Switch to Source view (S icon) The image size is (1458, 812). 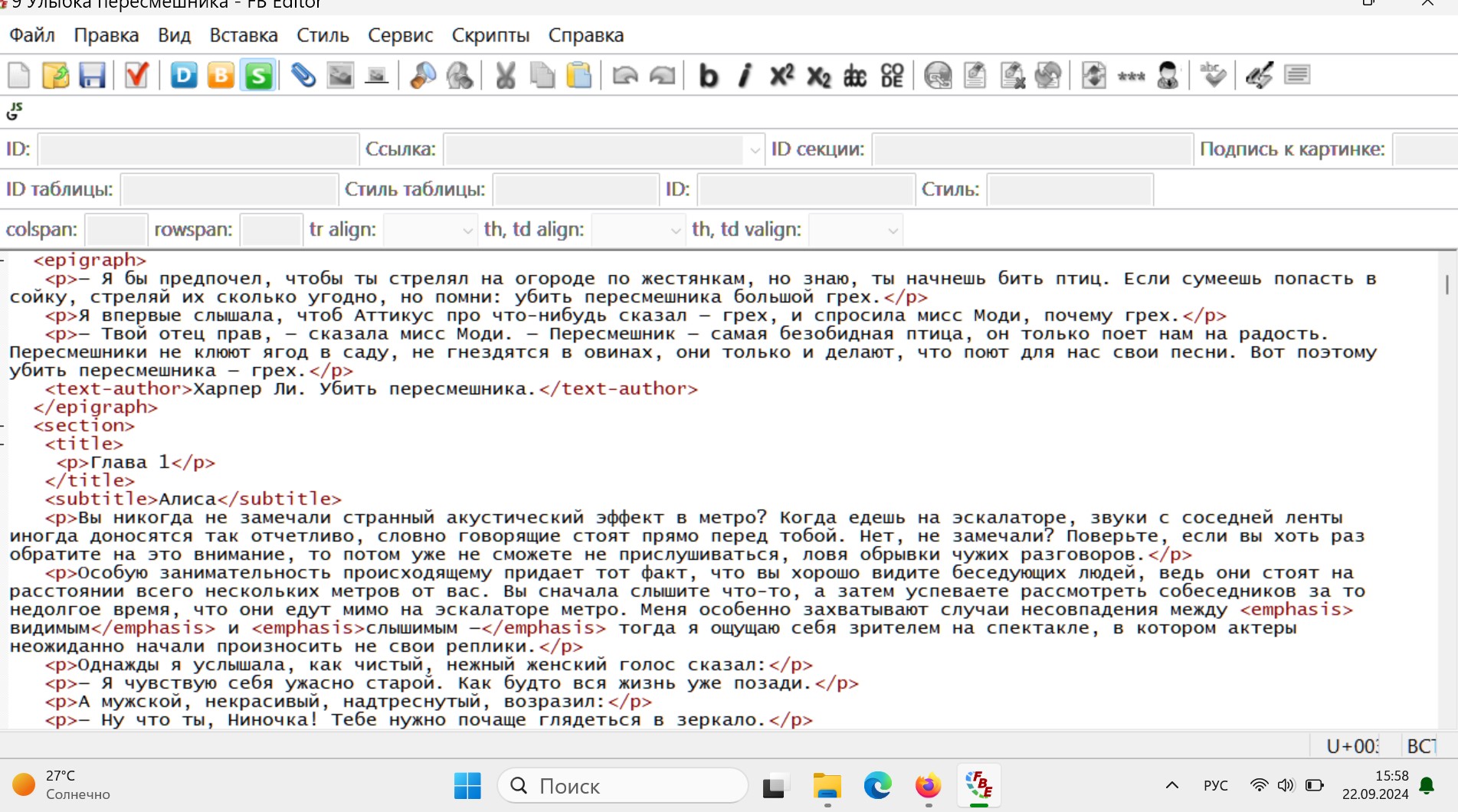258,75
